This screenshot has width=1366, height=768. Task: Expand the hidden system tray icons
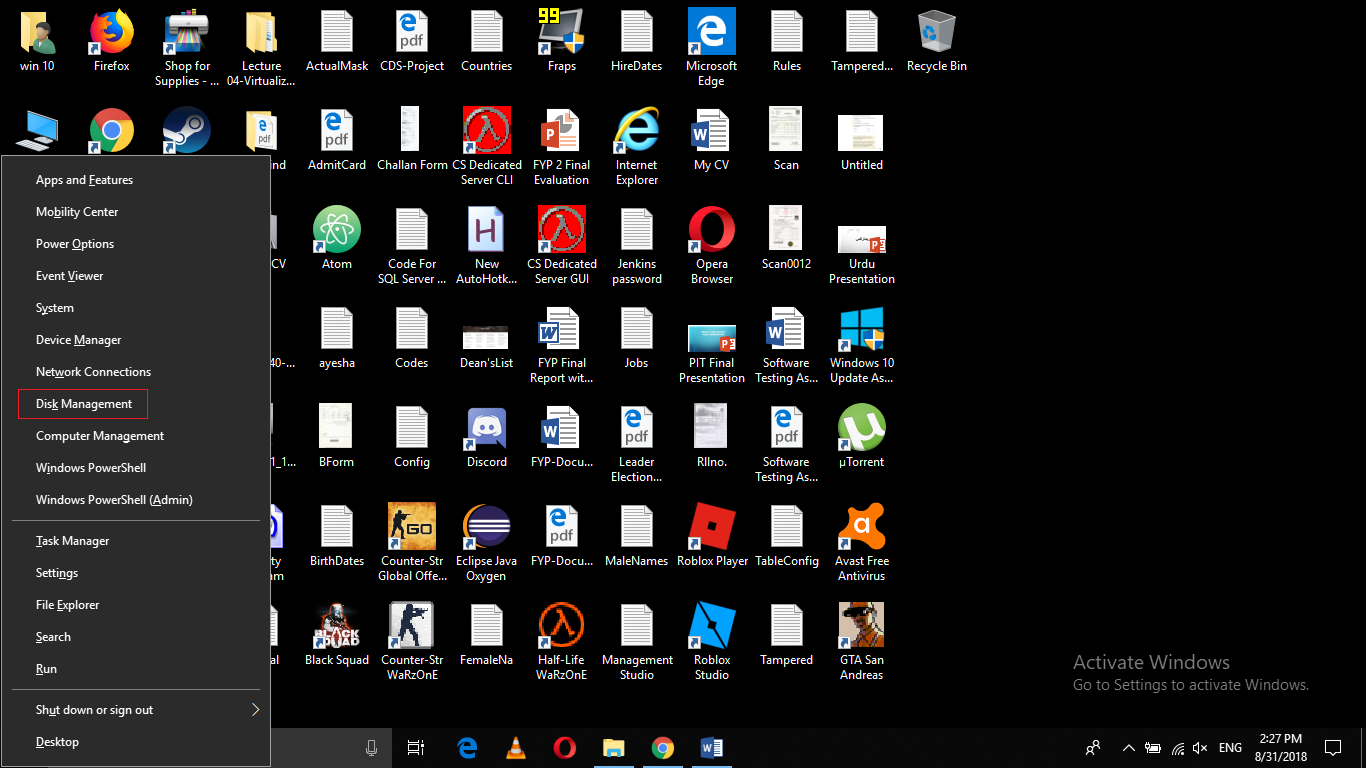(1128, 748)
